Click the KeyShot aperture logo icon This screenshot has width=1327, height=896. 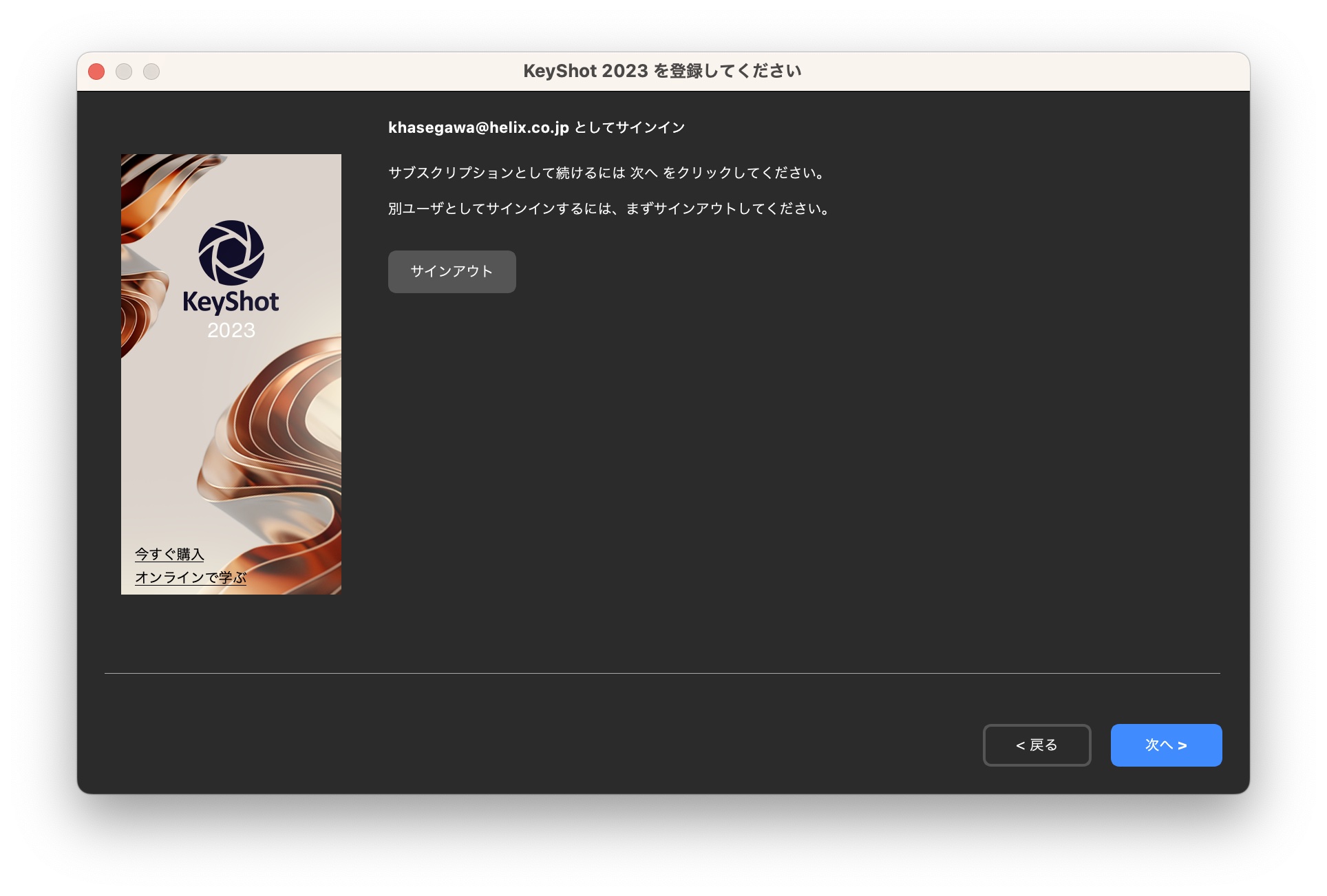point(231,253)
